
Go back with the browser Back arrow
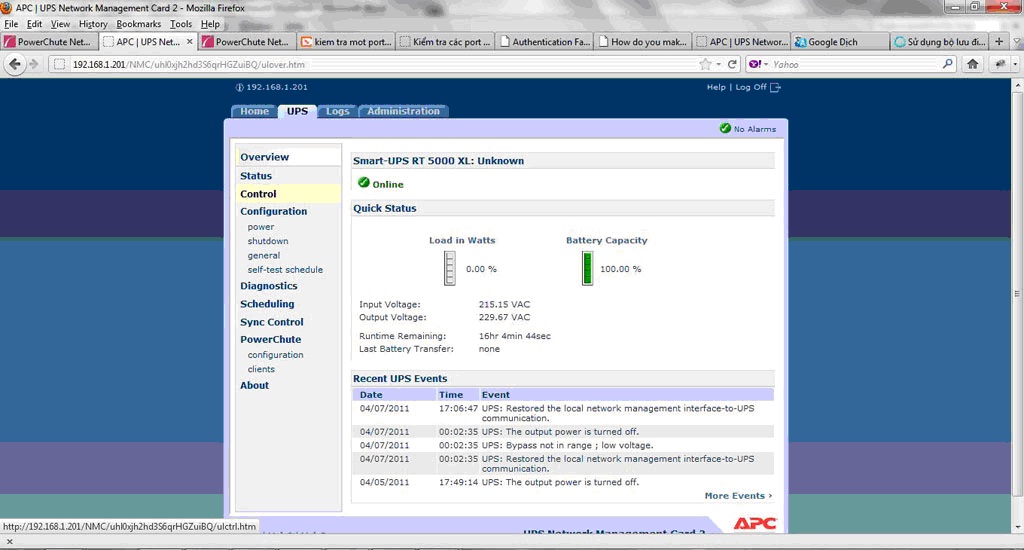point(15,64)
